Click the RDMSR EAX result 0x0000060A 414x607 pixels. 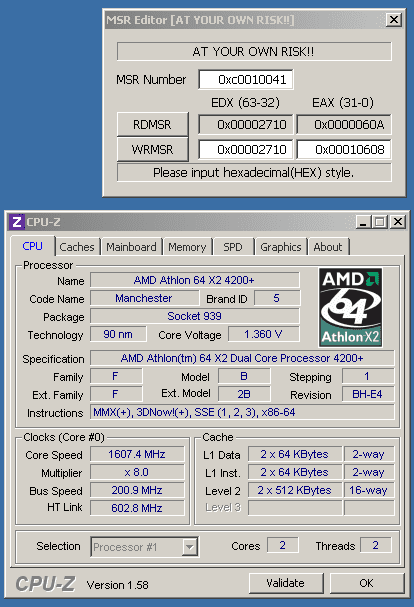coord(344,124)
